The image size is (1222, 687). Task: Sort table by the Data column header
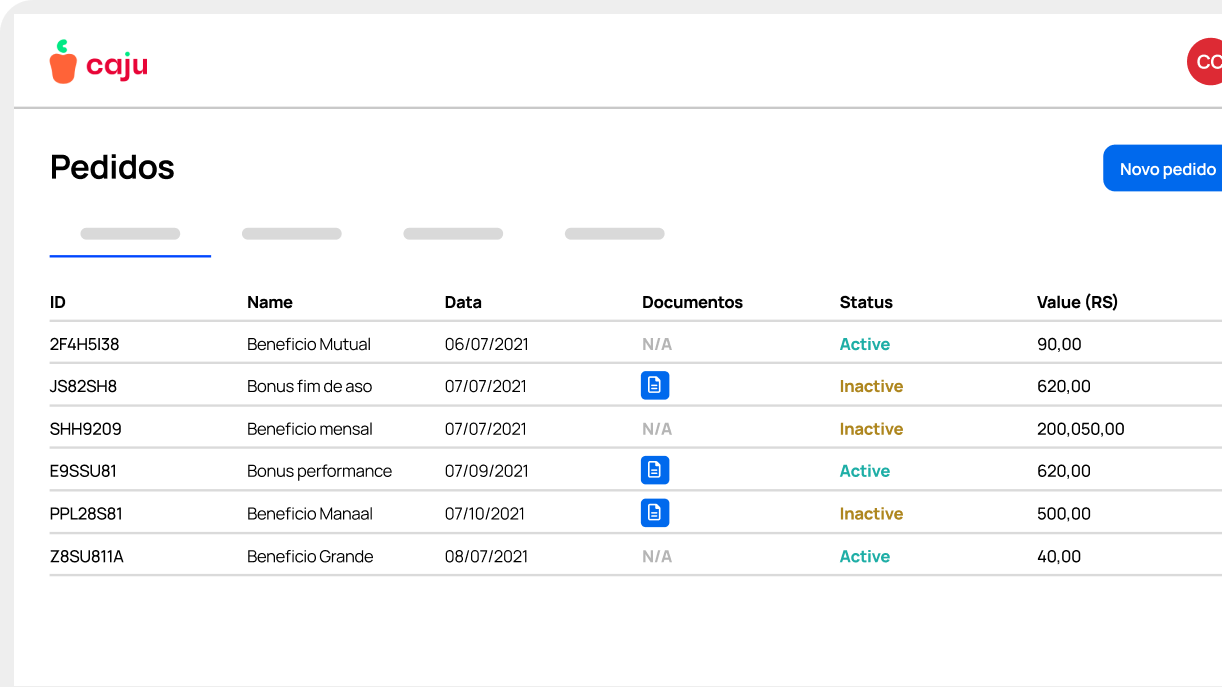pos(463,302)
